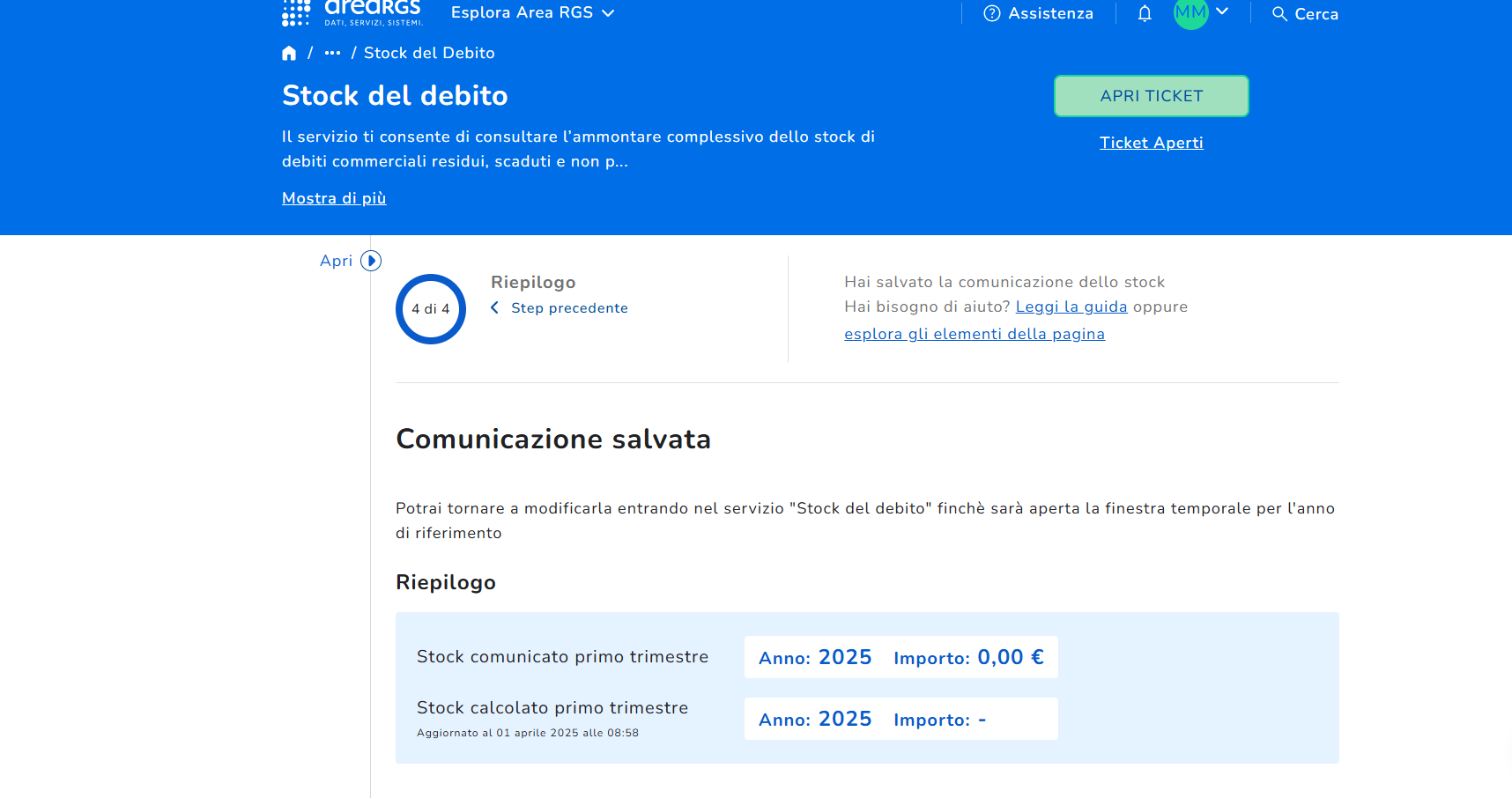The height and width of the screenshot is (798, 1512).
Task: Click the search magnifier icon
Action: (x=1279, y=14)
